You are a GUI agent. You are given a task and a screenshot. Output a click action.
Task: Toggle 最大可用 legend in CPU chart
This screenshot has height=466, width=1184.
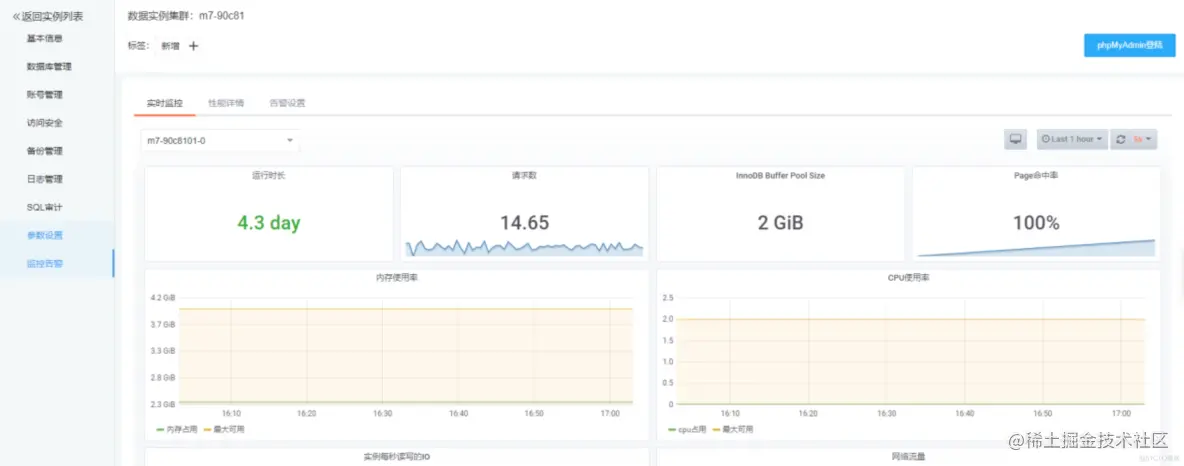coord(733,429)
